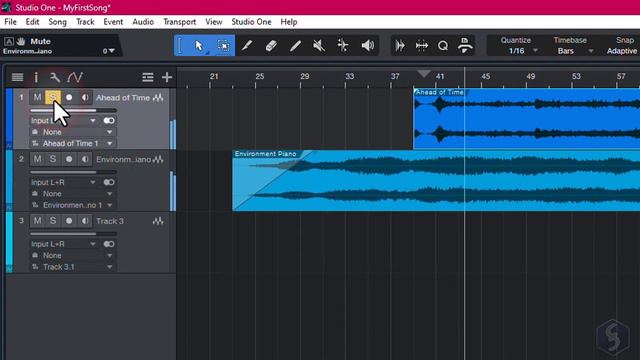Mute Track 3
Viewport: 640px width, 360px height.
pos(37,221)
